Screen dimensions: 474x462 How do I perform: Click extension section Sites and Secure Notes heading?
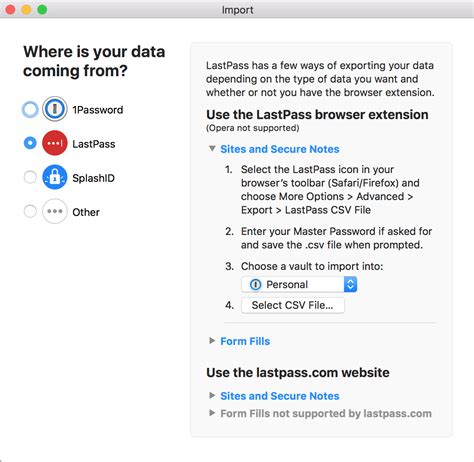(x=280, y=149)
